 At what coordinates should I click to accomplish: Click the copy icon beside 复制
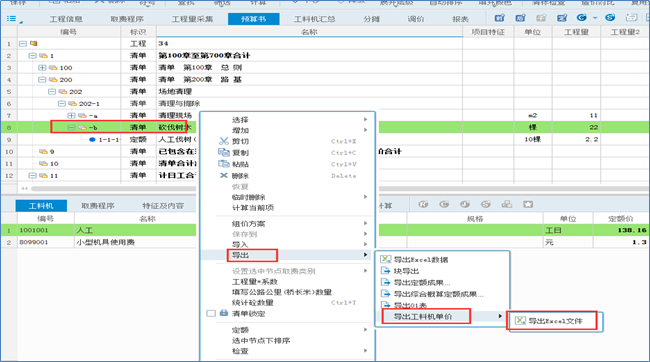click(223, 152)
